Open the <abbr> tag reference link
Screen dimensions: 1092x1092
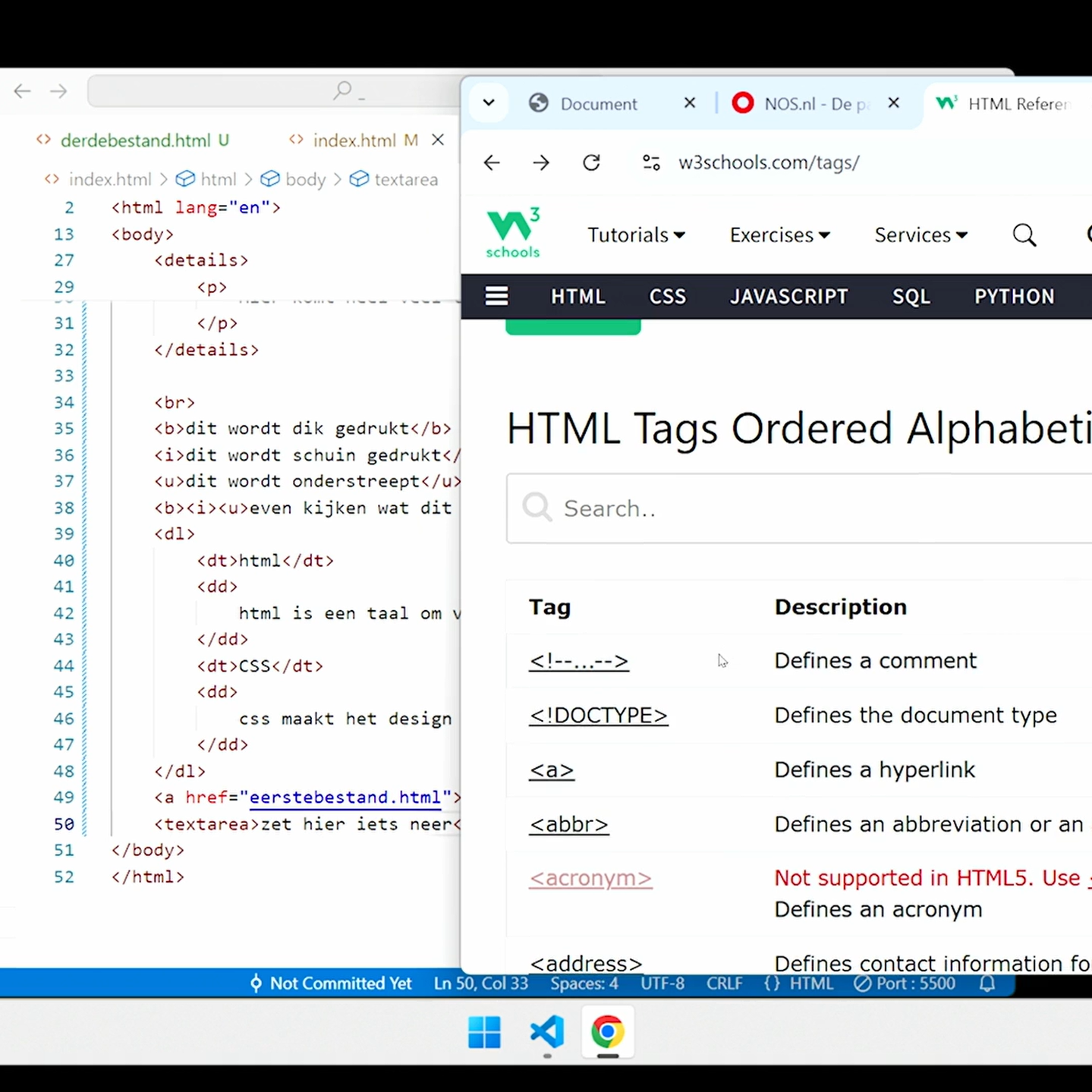[568, 824]
